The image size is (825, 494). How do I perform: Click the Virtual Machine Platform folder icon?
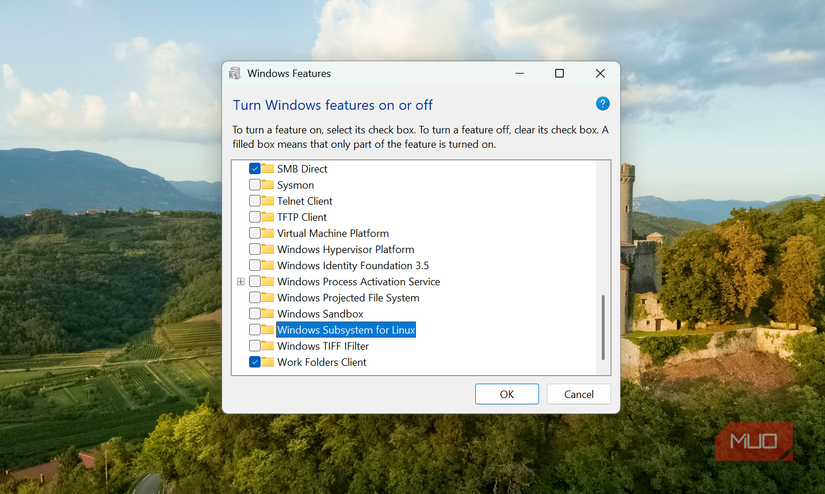click(x=268, y=233)
